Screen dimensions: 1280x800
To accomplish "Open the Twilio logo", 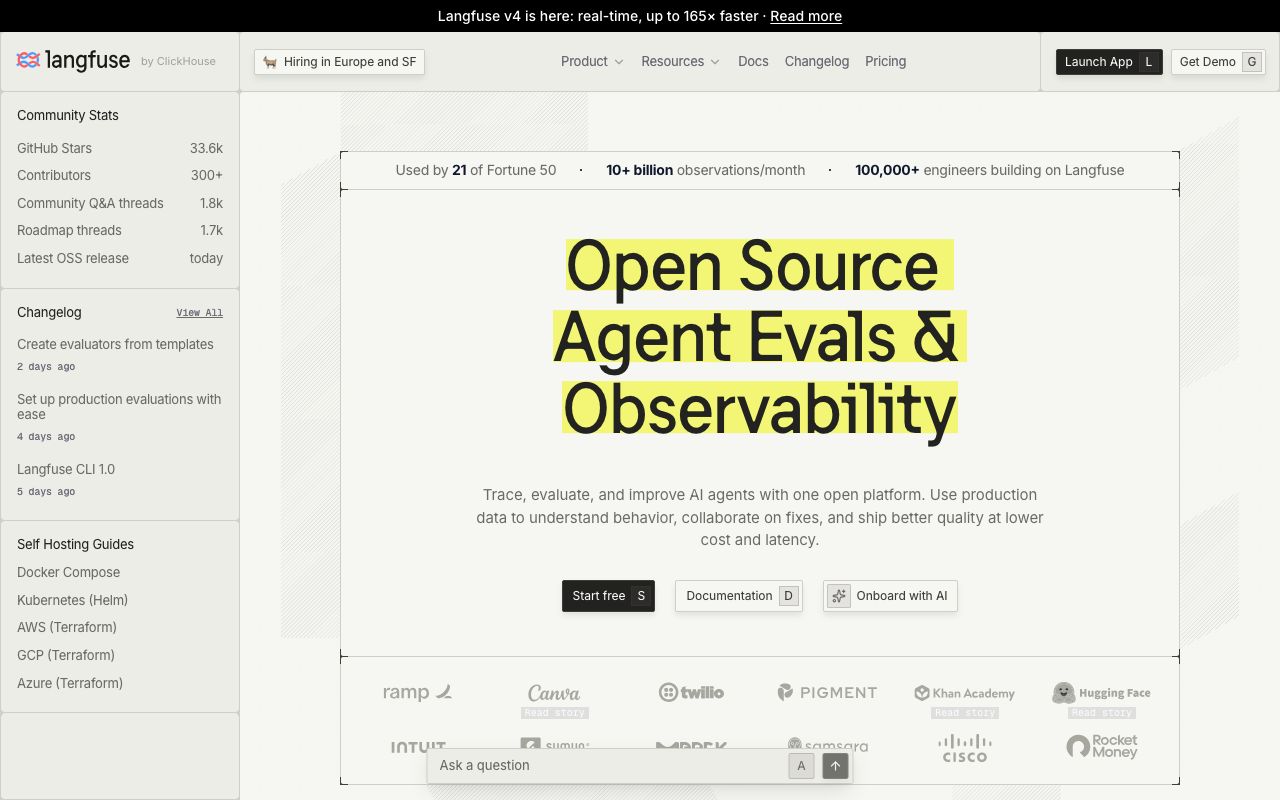I will click(x=691, y=692).
